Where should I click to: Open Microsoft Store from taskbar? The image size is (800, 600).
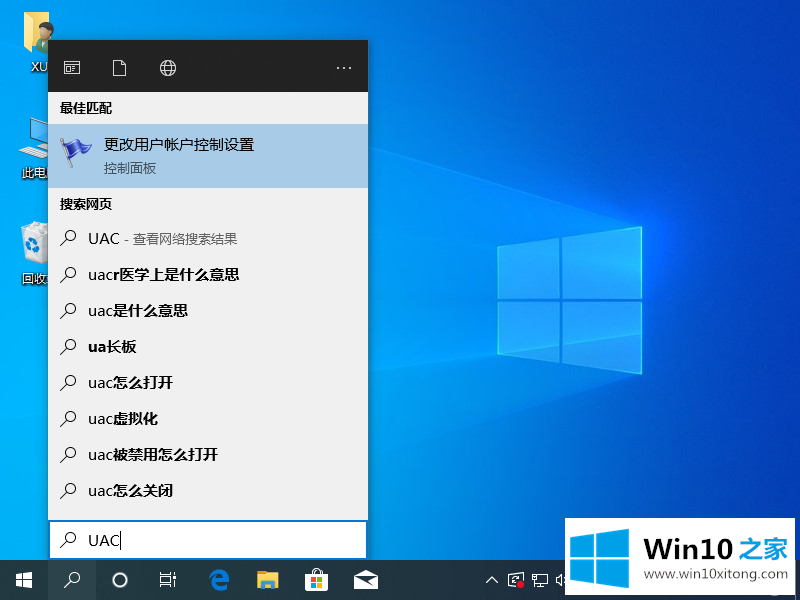tap(316, 580)
